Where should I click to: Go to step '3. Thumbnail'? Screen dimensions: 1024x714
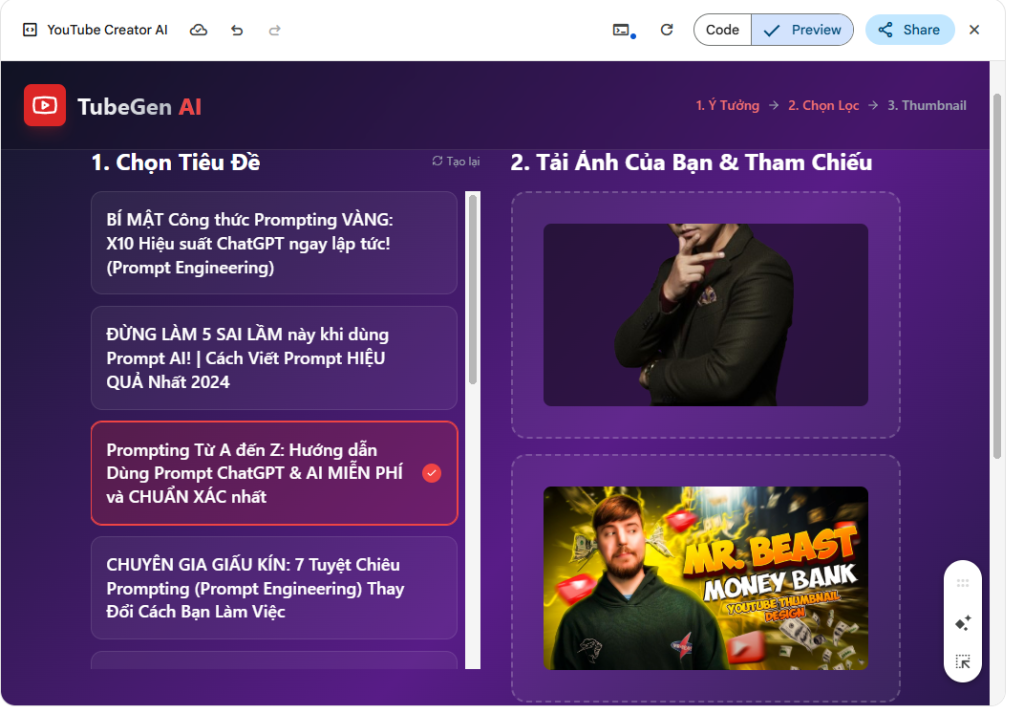(x=926, y=105)
